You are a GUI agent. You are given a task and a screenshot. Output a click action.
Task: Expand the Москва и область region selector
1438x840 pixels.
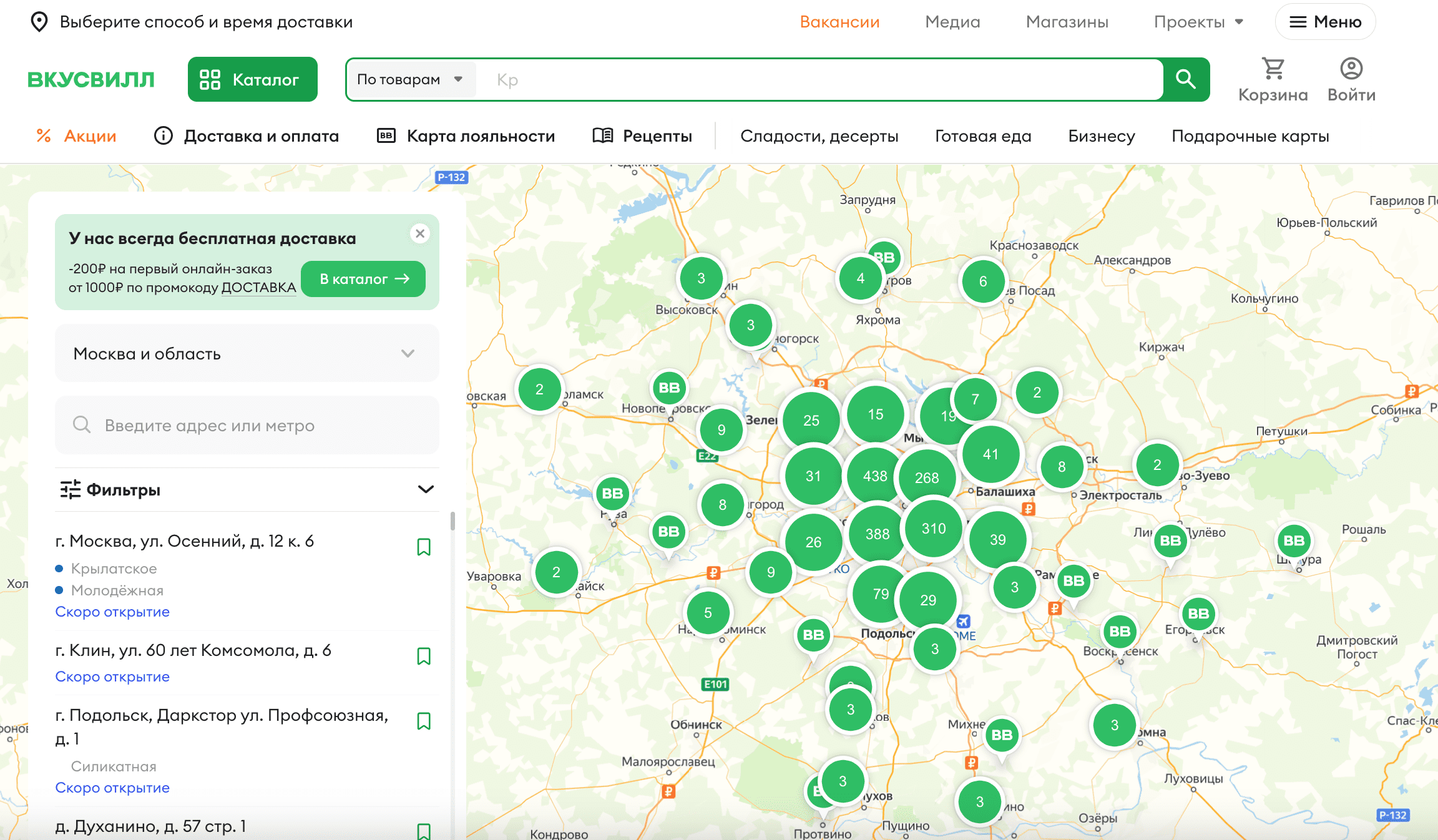pyautogui.click(x=247, y=353)
